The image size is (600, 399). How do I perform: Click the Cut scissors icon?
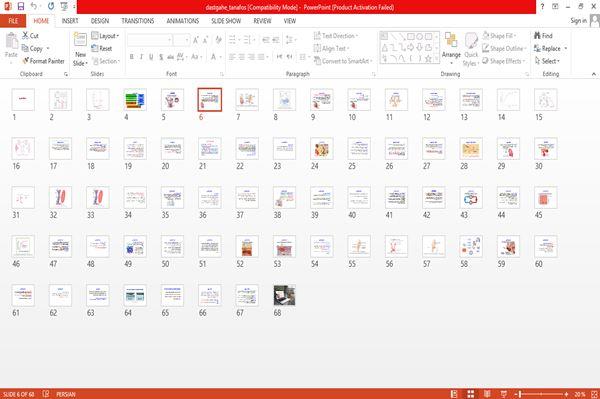[x=25, y=36]
